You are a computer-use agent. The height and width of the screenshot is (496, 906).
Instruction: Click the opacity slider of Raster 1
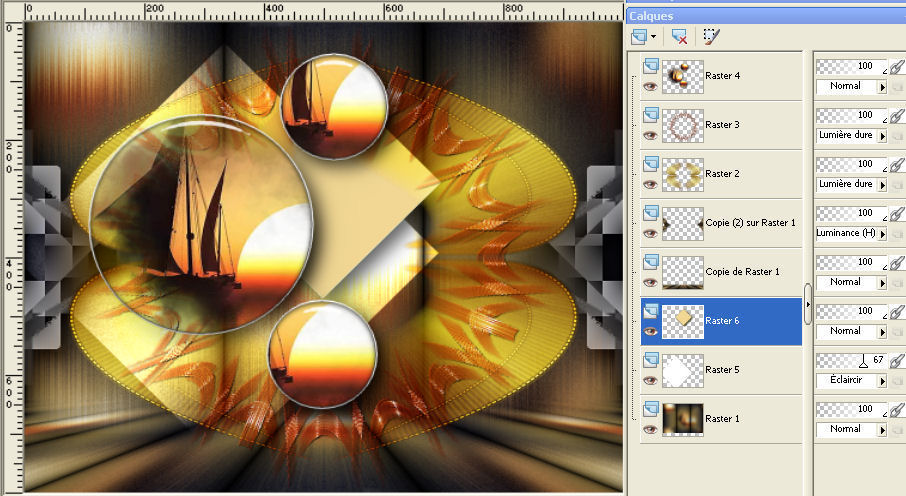(x=851, y=410)
